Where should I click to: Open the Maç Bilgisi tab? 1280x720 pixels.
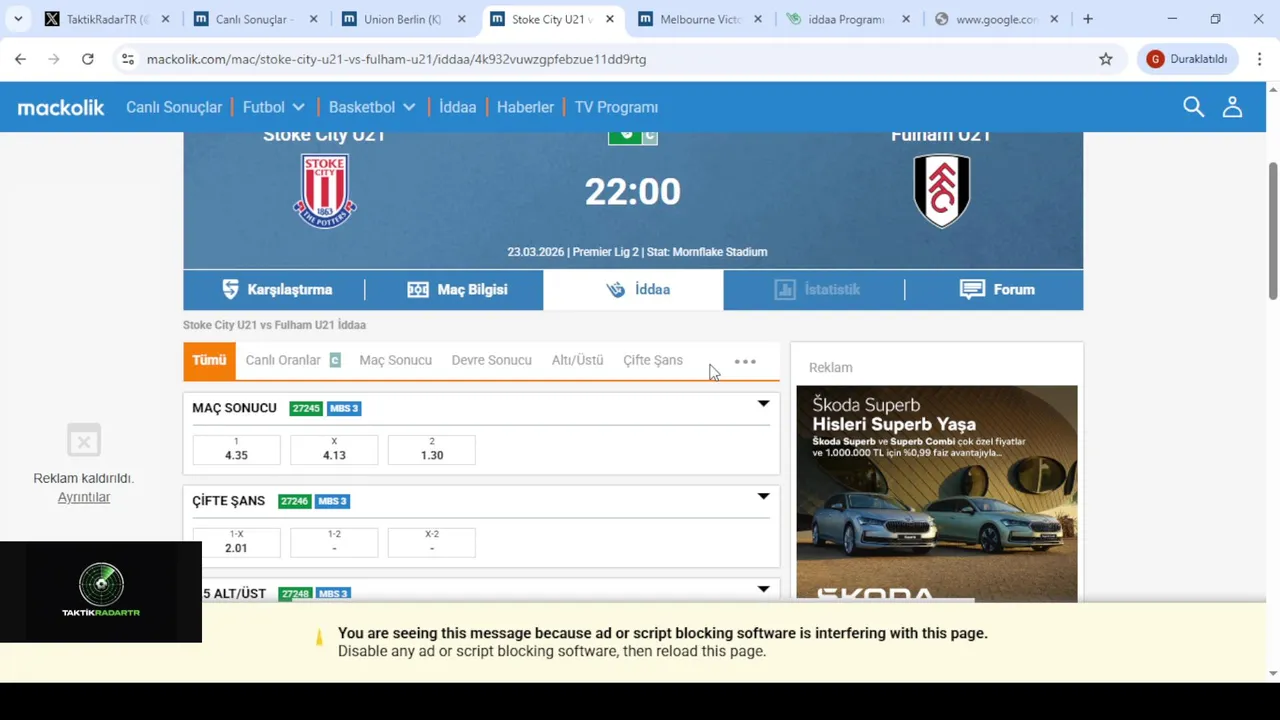(x=457, y=289)
